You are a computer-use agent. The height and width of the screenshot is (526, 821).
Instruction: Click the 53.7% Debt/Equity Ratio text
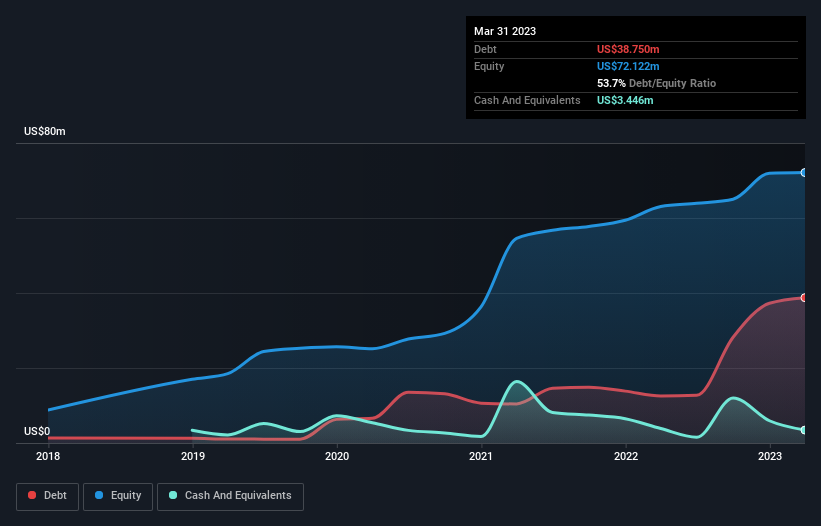pyautogui.click(x=656, y=83)
